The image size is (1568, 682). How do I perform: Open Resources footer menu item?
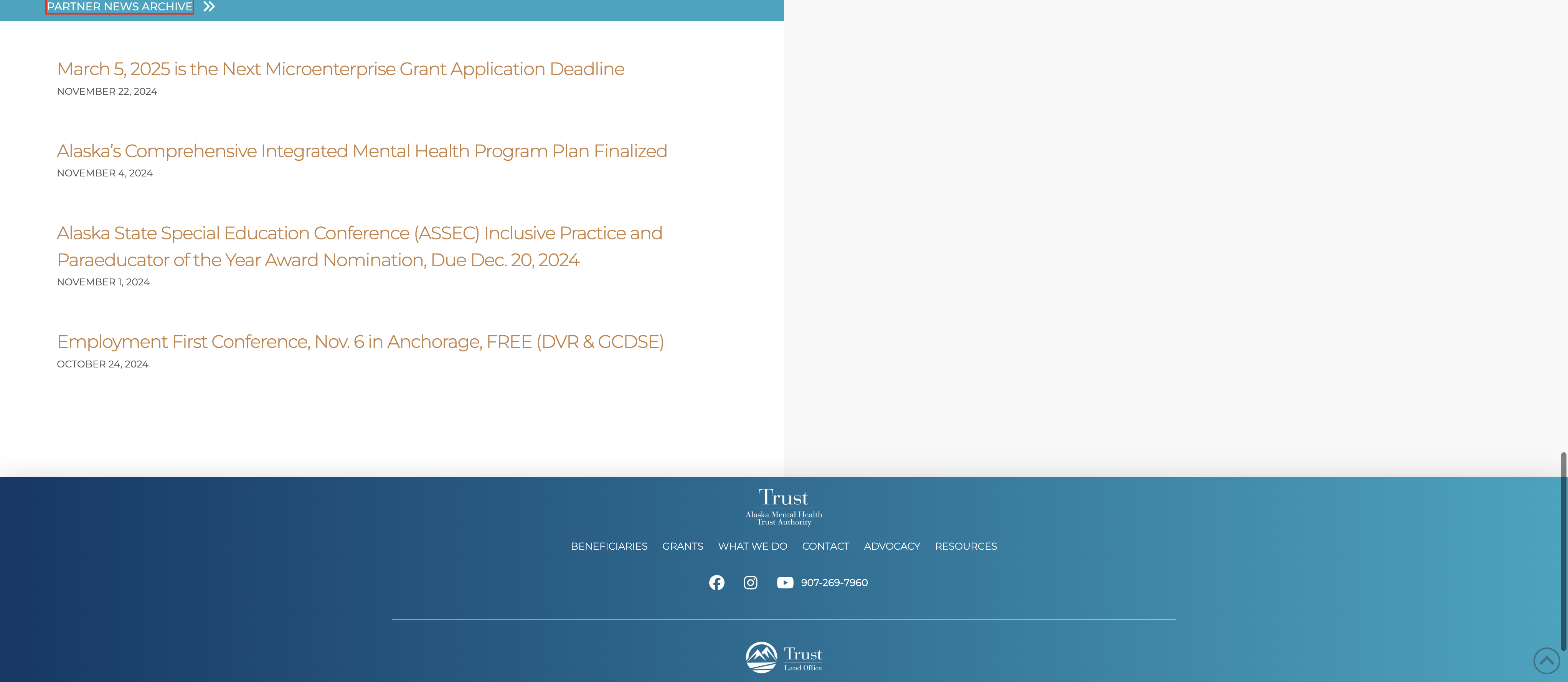pos(966,546)
